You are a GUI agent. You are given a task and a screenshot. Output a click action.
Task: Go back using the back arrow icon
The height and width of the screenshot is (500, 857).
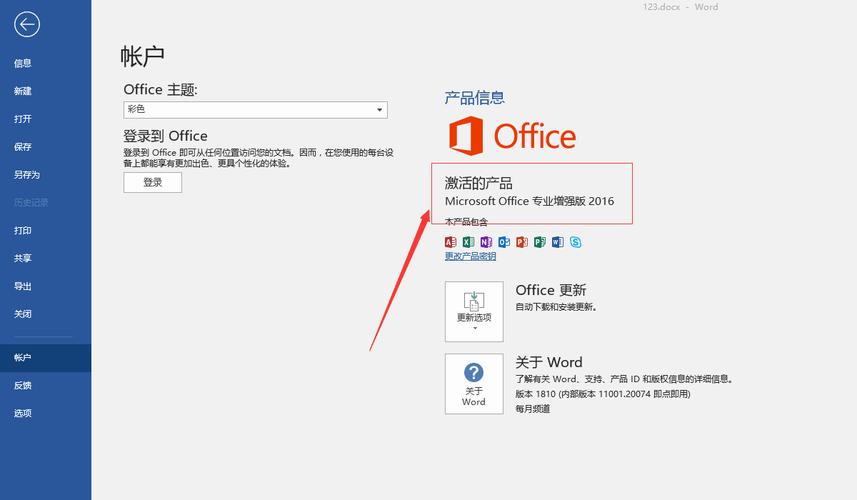27,25
